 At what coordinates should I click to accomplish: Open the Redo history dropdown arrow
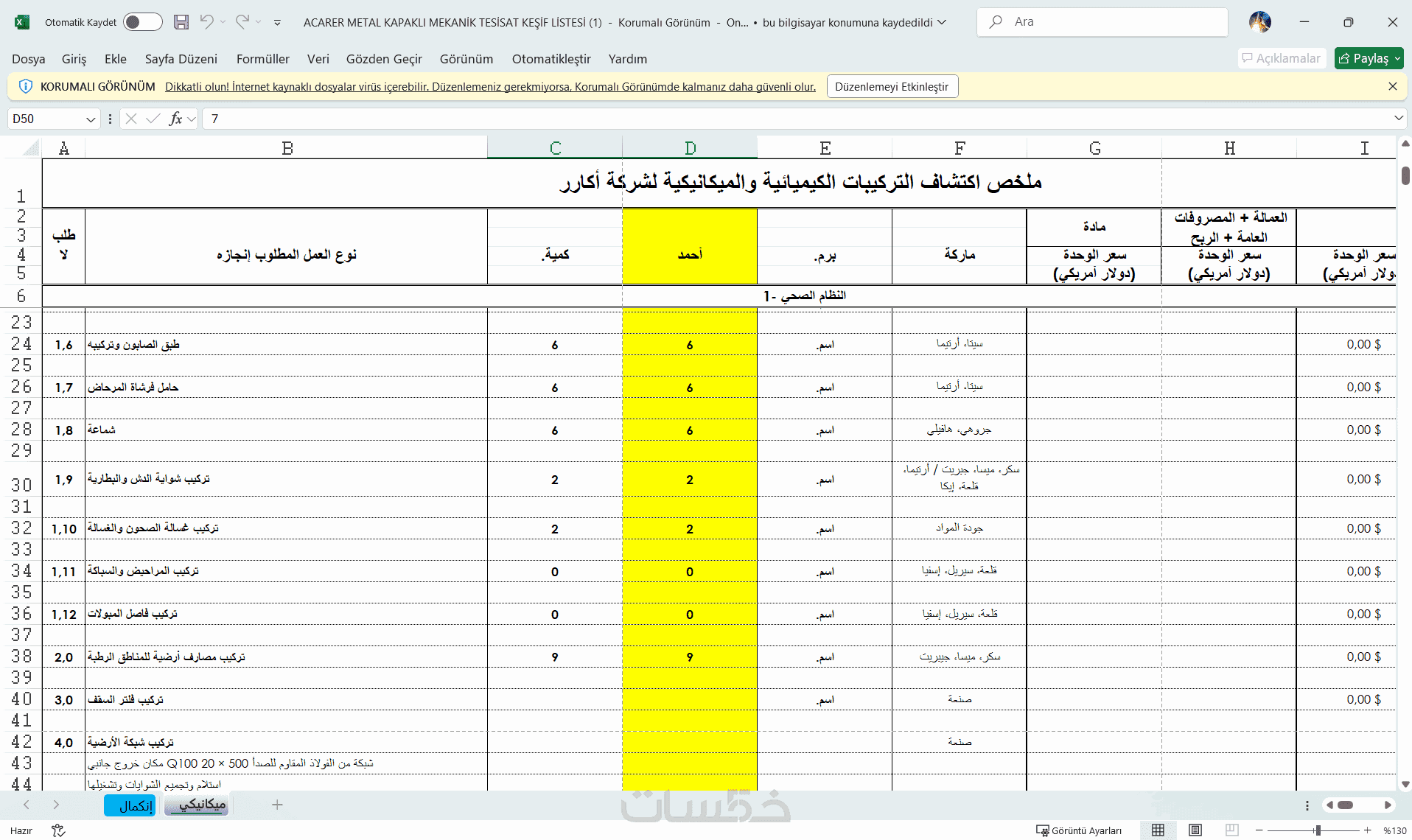(258, 22)
